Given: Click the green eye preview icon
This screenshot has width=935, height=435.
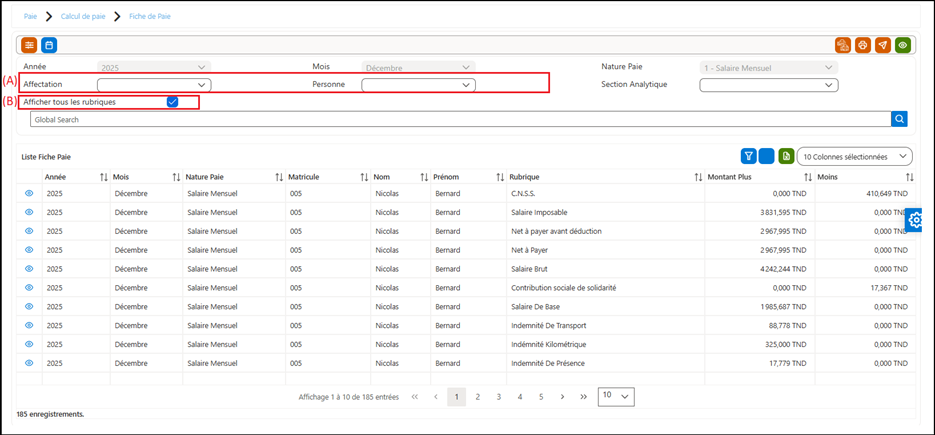Looking at the screenshot, I should (903, 45).
